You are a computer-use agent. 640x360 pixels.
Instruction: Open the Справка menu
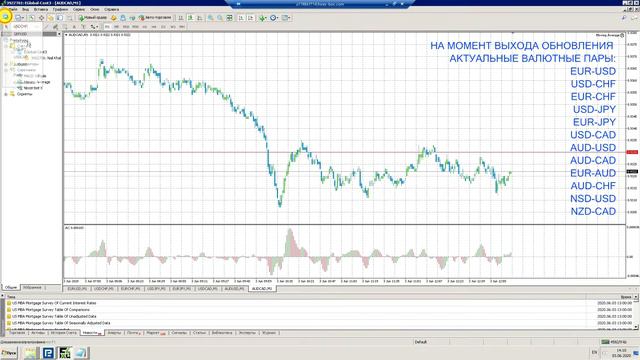[111, 9]
